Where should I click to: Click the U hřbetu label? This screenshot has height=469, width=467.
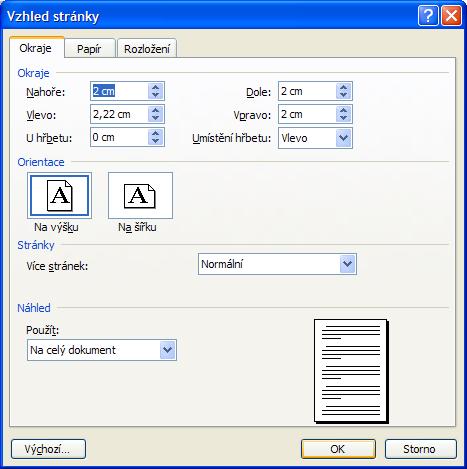coord(49,138)
